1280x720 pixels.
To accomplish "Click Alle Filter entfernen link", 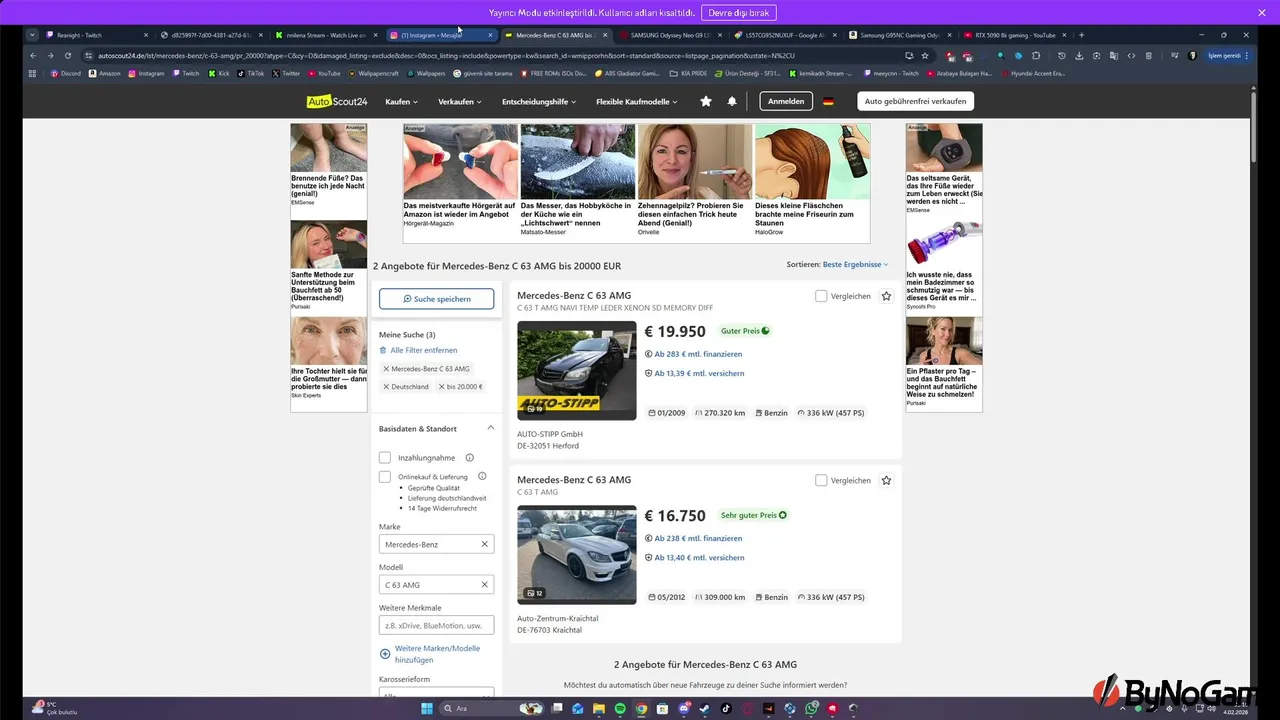I will (418, 350).
